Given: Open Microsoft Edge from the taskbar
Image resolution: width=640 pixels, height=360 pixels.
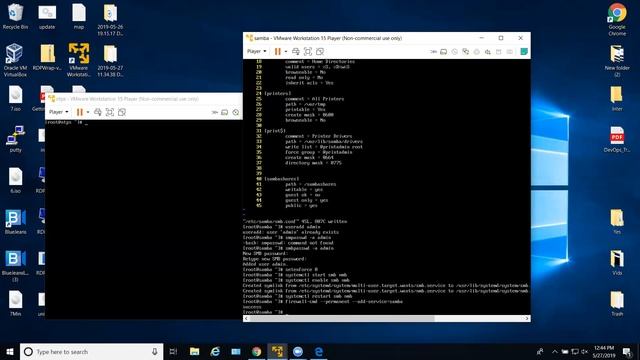Looking at the screenshot, I should 319,351.
